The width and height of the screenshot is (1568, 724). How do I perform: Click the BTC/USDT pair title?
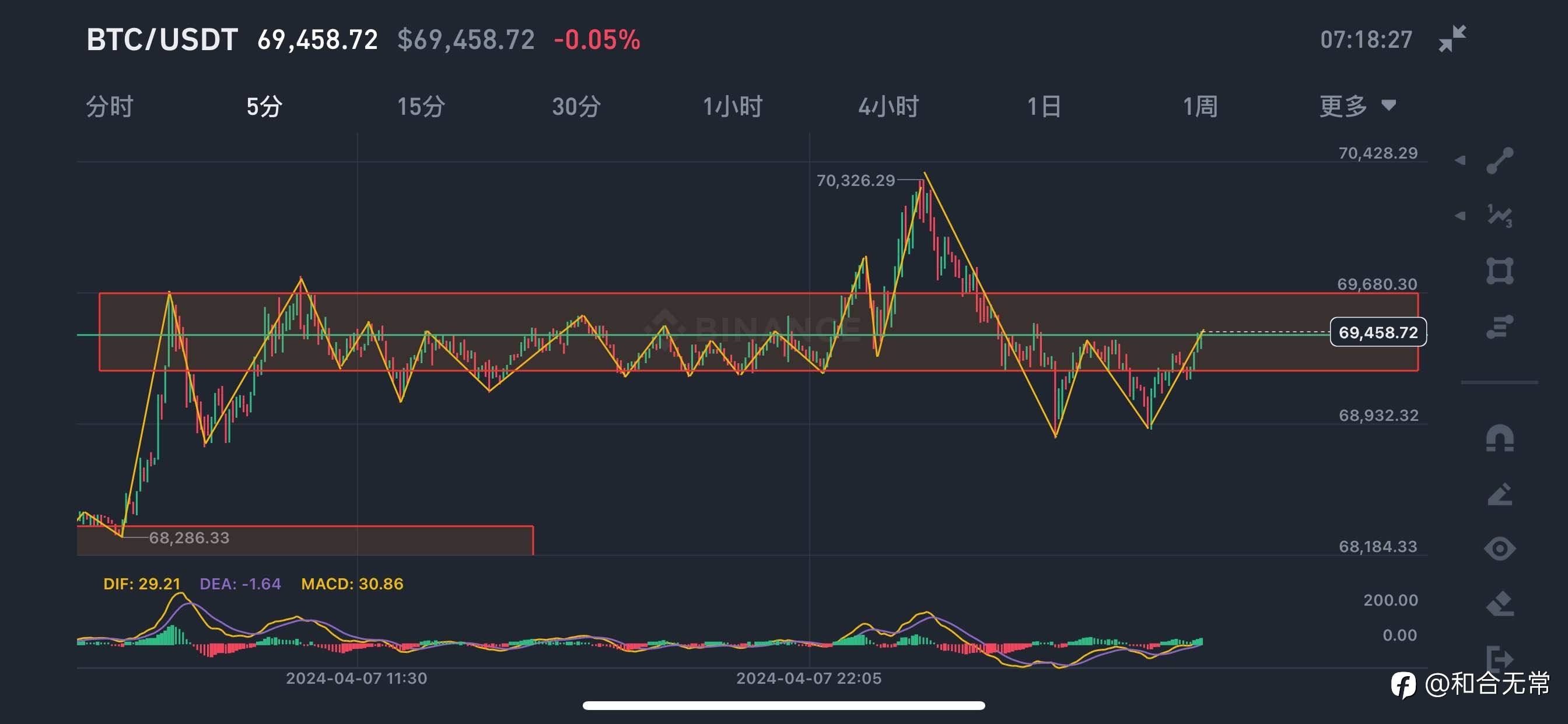tap(162, 40)
